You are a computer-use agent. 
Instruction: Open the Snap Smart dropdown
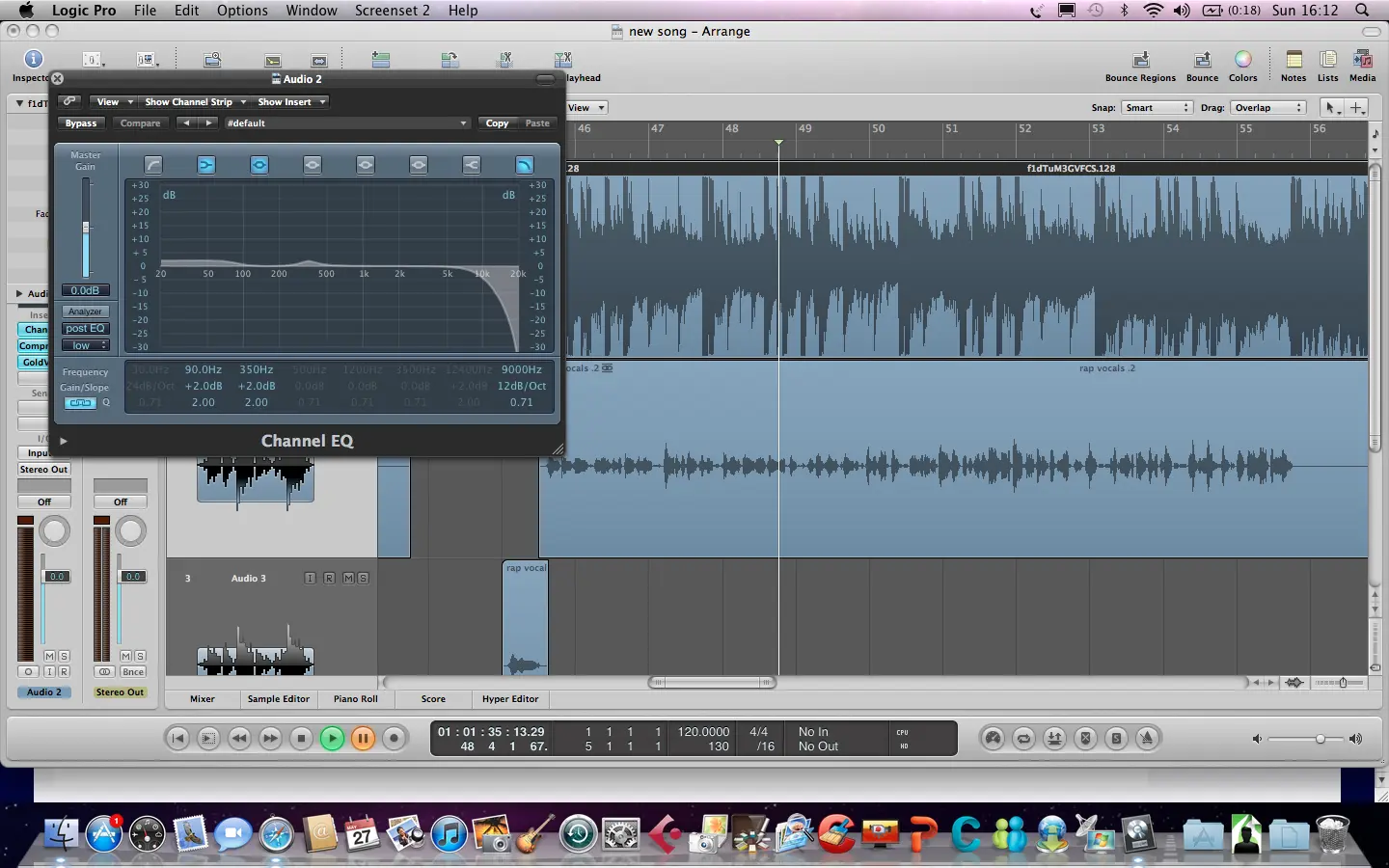(x=1157, y=108)
